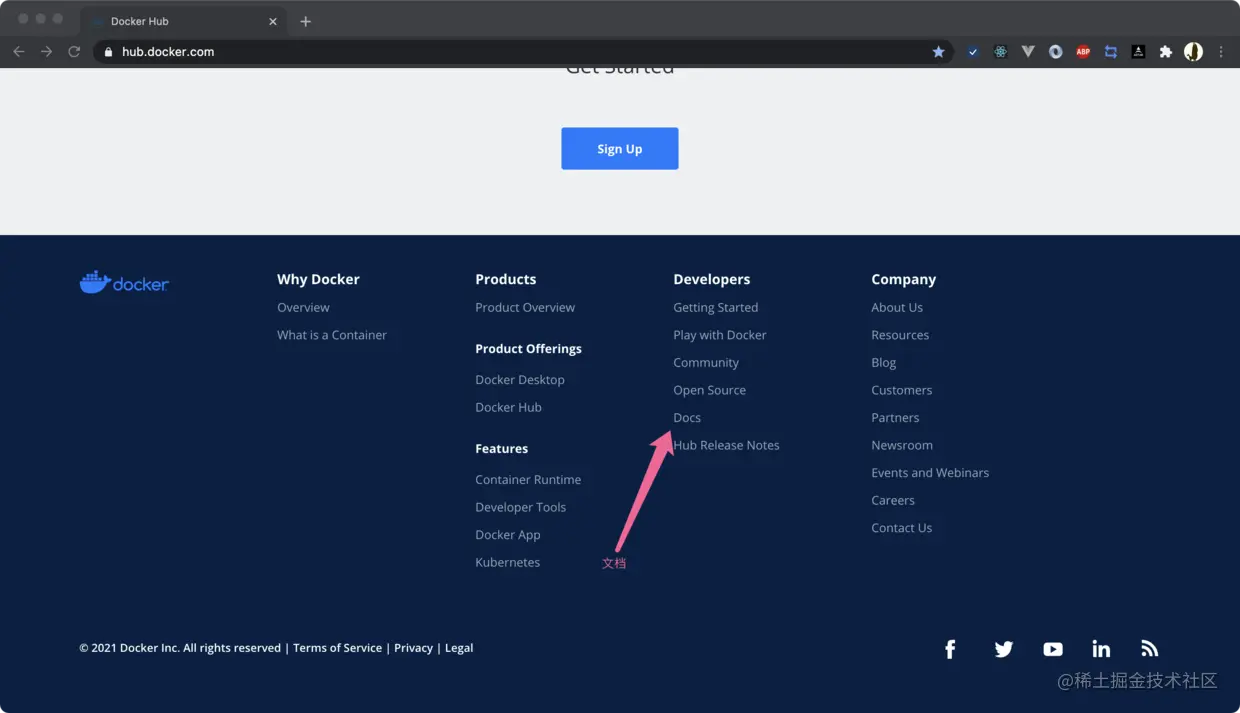Click the Sign Up button
The image size is (1240, 713).
point(620,148)
